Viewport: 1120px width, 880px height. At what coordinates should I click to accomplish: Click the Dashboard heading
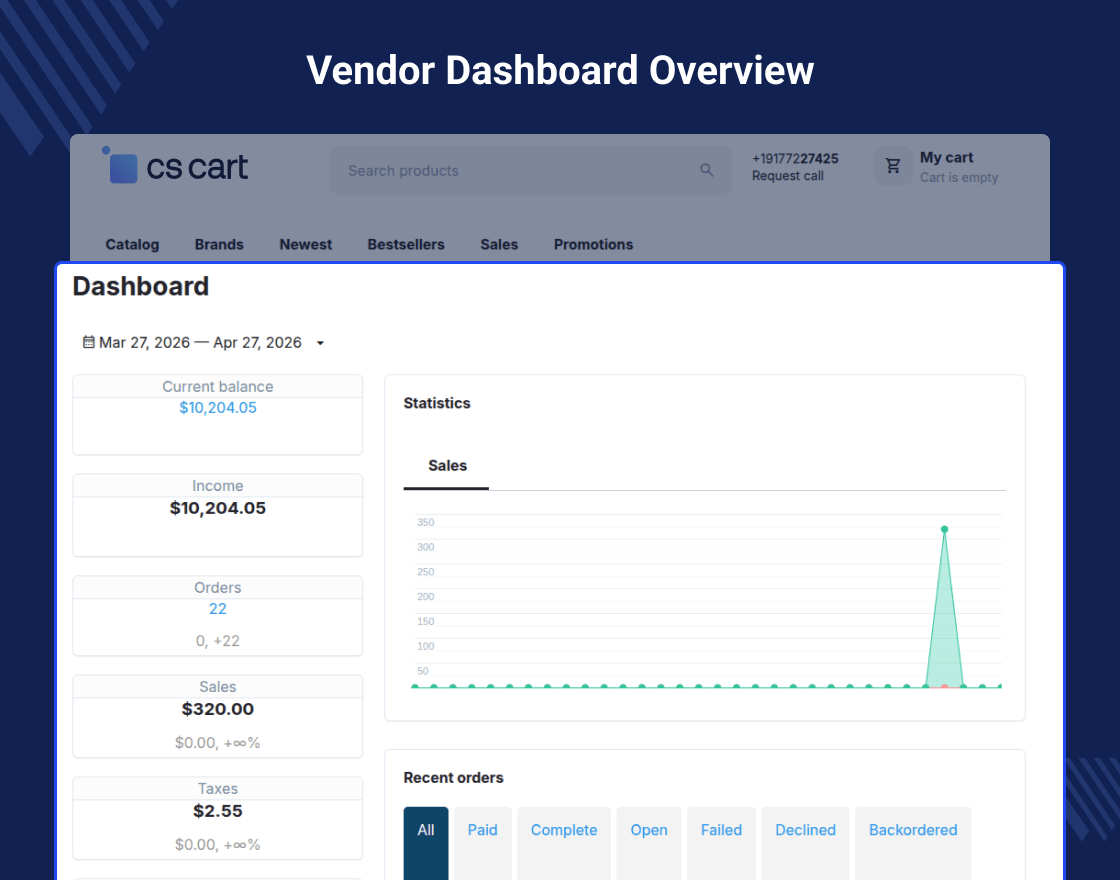pos(141,286)
